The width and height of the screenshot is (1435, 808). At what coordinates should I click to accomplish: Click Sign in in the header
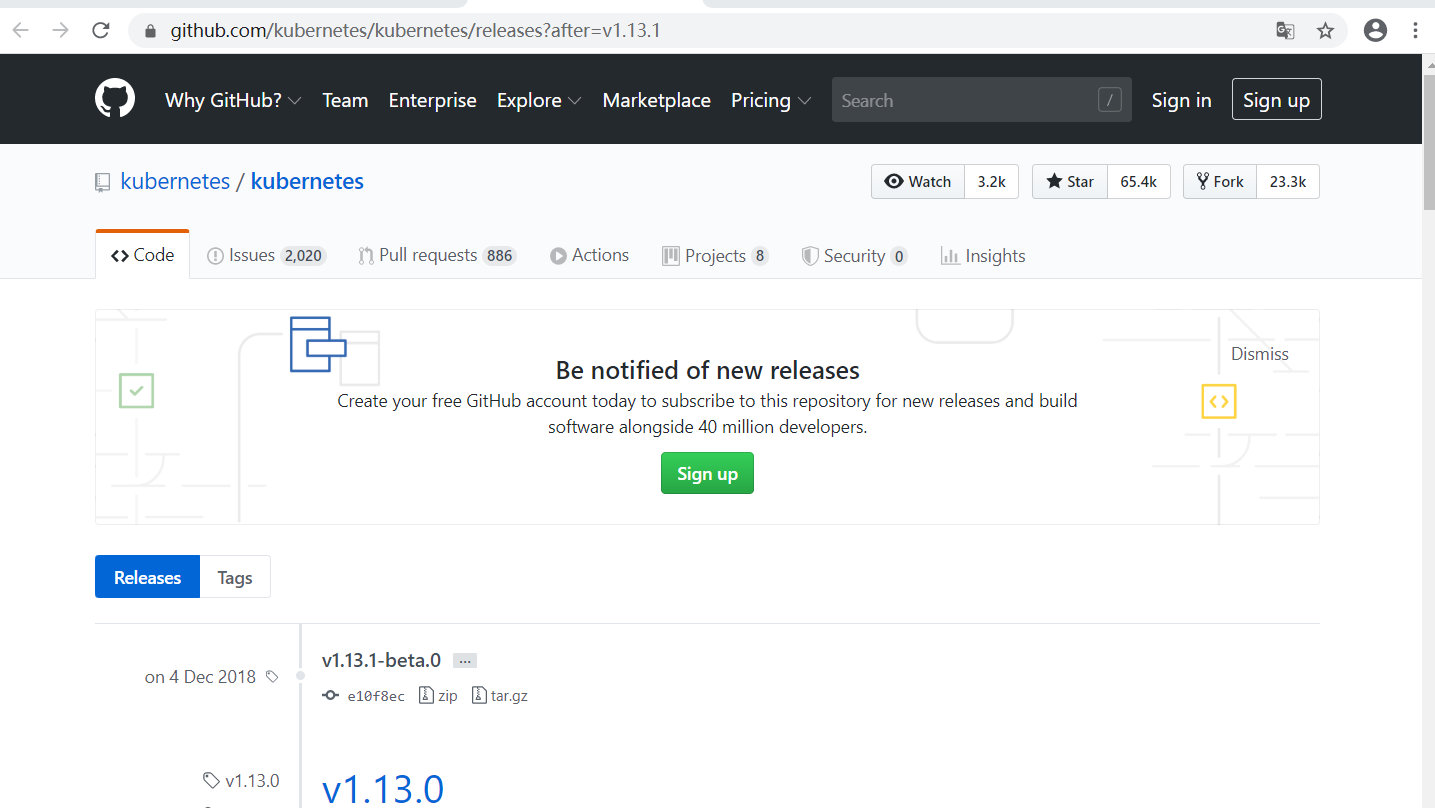1181,100
